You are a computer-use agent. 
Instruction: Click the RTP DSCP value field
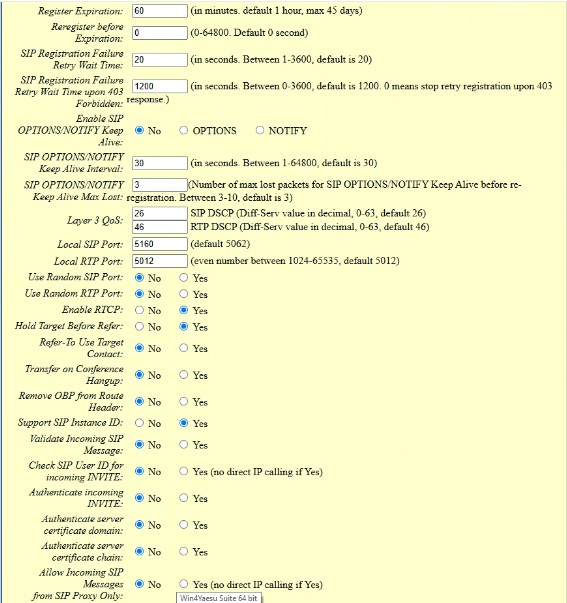(x=160, y=227)
